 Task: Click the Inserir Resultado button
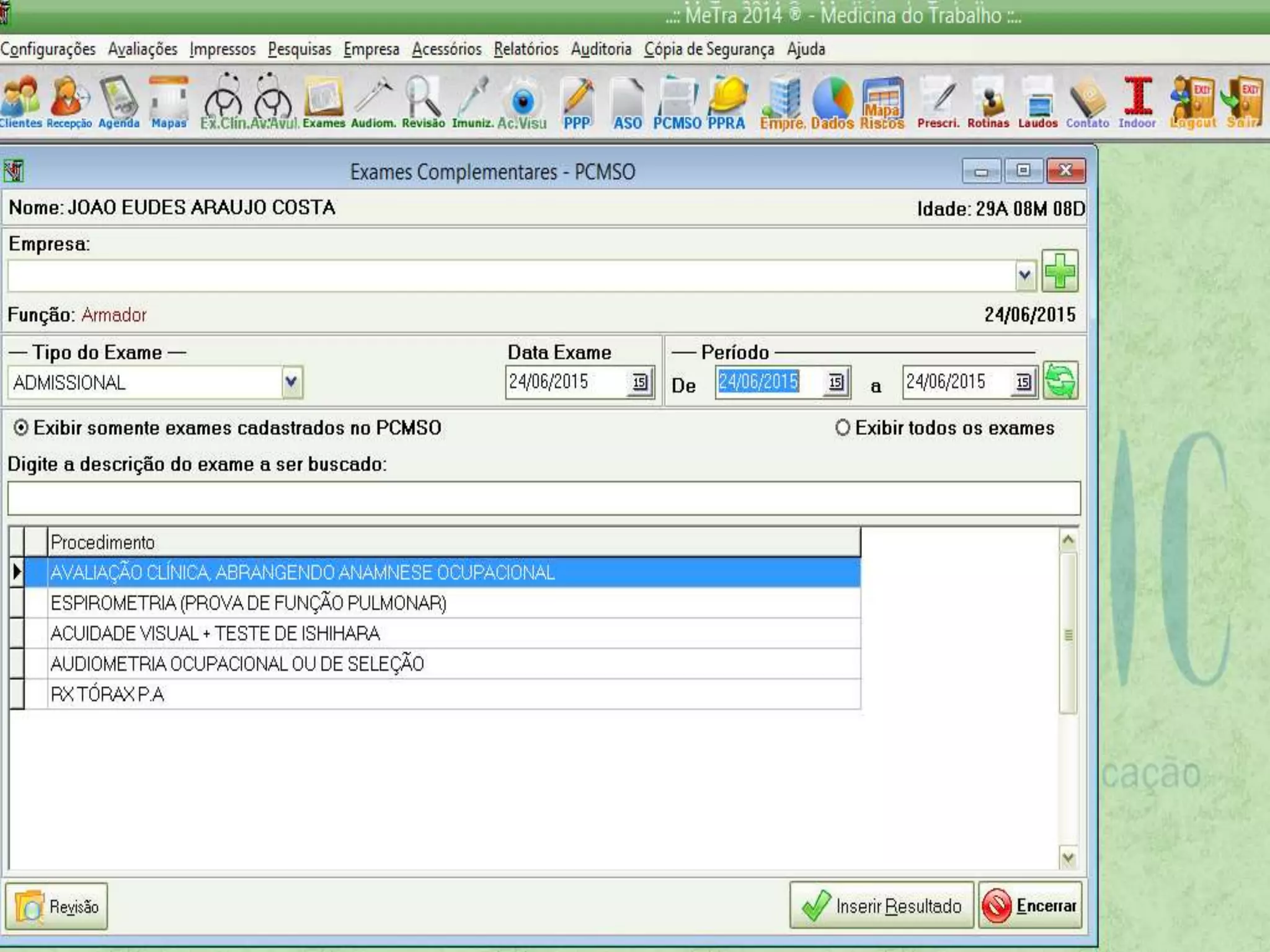click(881, 906)
